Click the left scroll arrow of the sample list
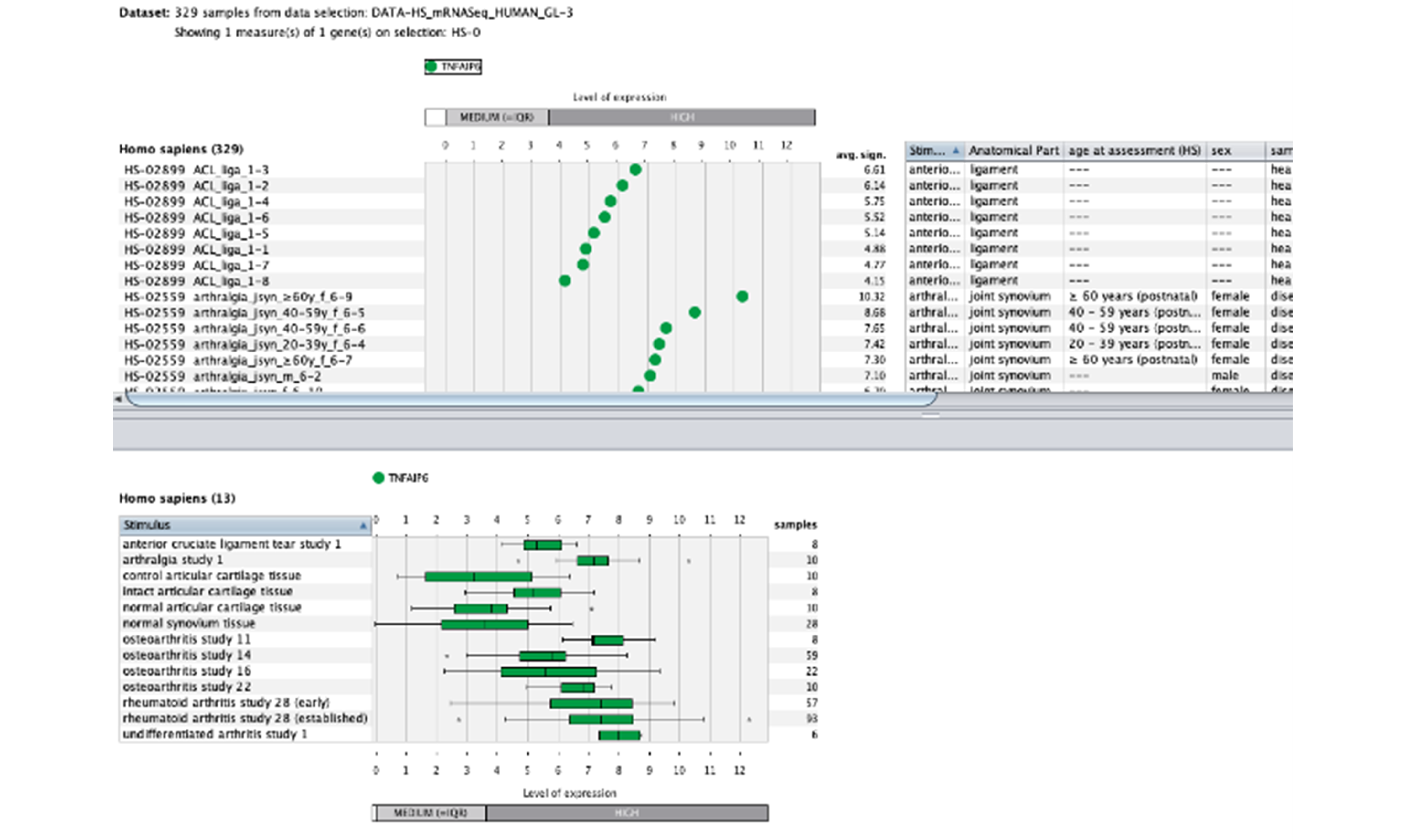This screenshot has height=840, width=1406. 118,399
